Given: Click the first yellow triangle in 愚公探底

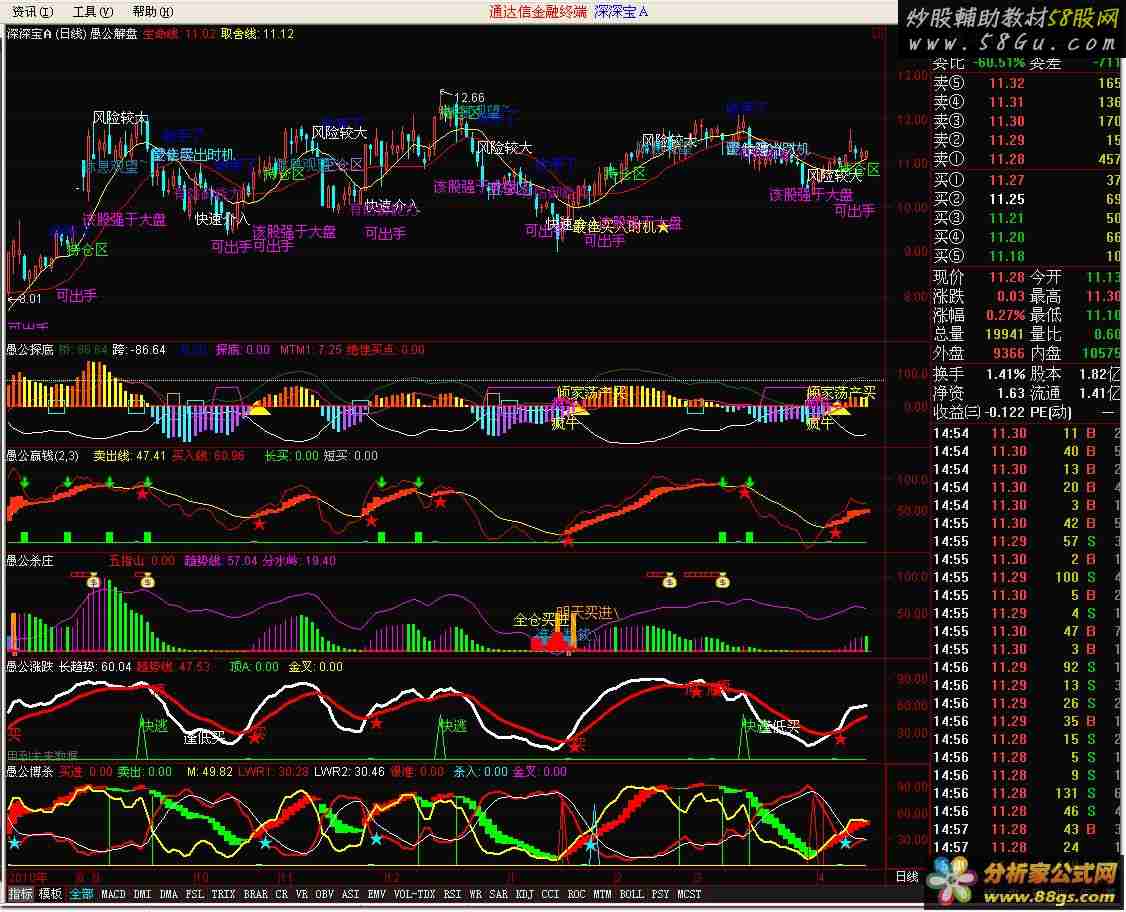Looking at the screenshot, I should click(259, 409).
